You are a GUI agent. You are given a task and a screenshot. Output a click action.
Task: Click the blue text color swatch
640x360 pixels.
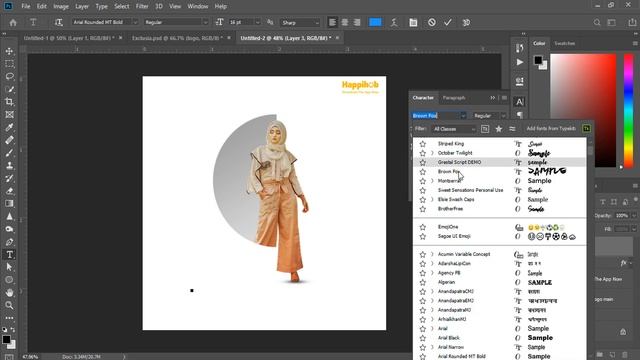[x=375, y=22]
